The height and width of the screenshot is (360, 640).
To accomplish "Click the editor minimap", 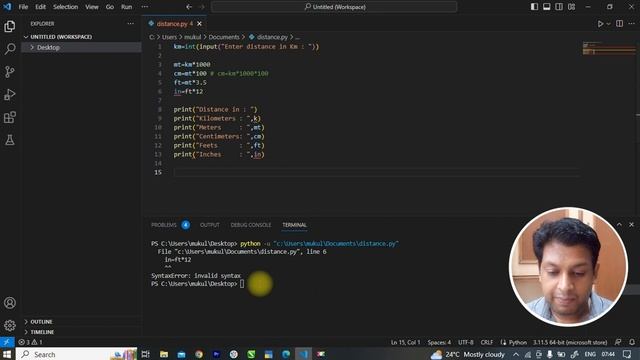I will point(609,48).
